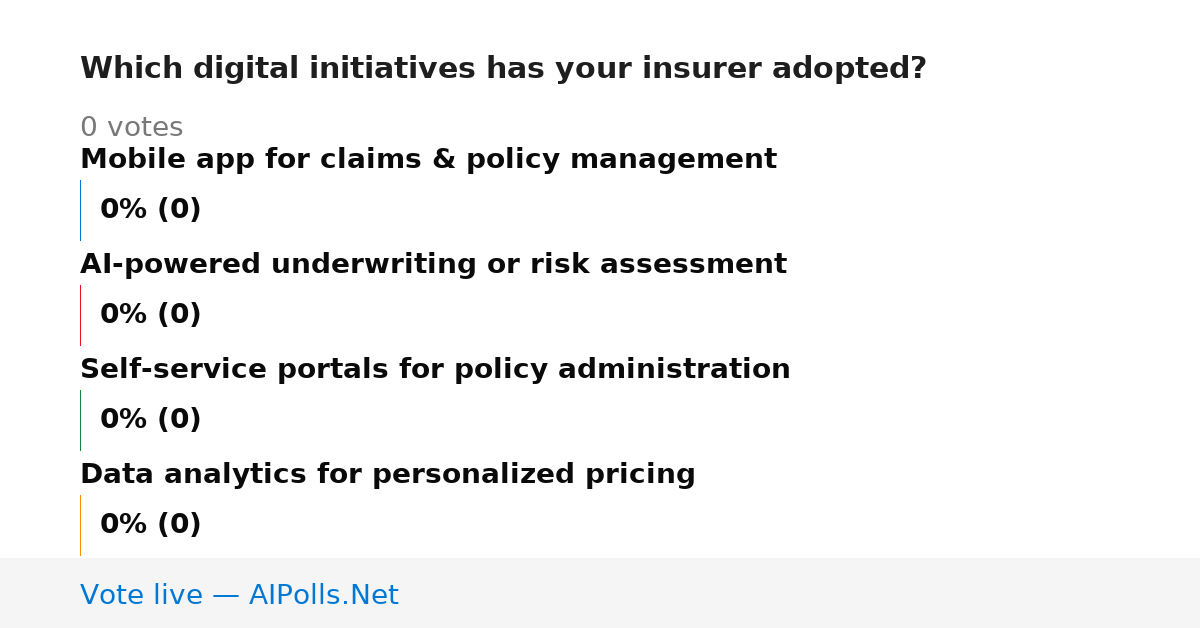Screen dimensions: 1200x628
Task: Click the green bar for Self-service portals
Action: 80,420
